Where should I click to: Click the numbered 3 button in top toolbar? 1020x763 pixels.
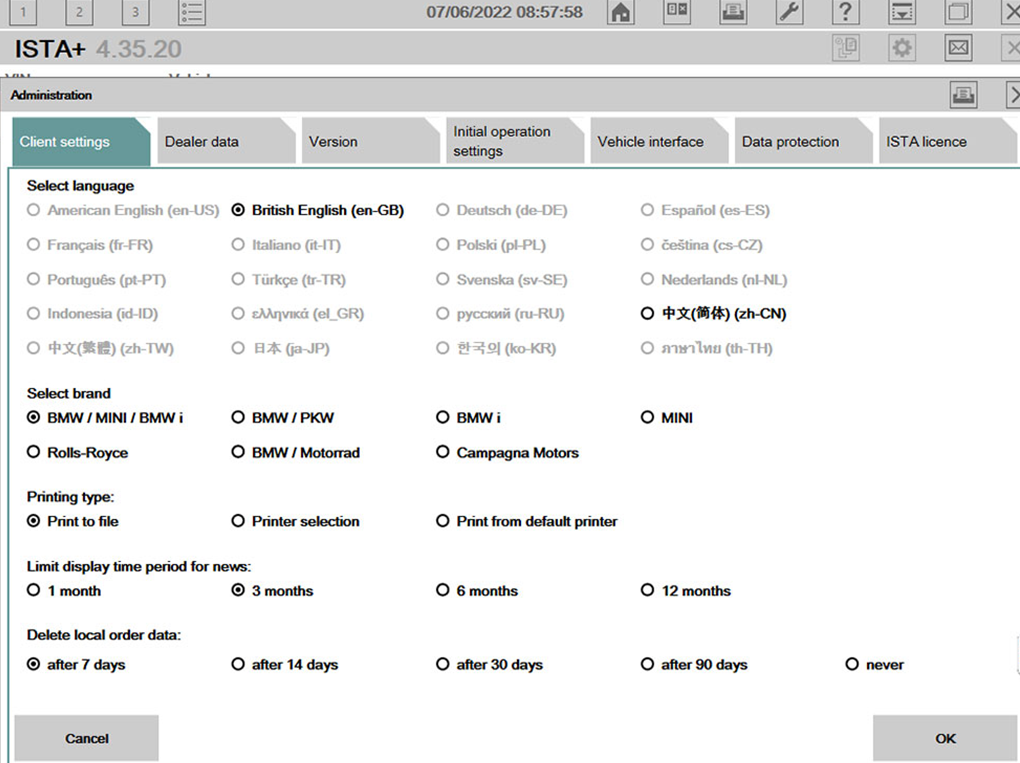tap(135, 12)
